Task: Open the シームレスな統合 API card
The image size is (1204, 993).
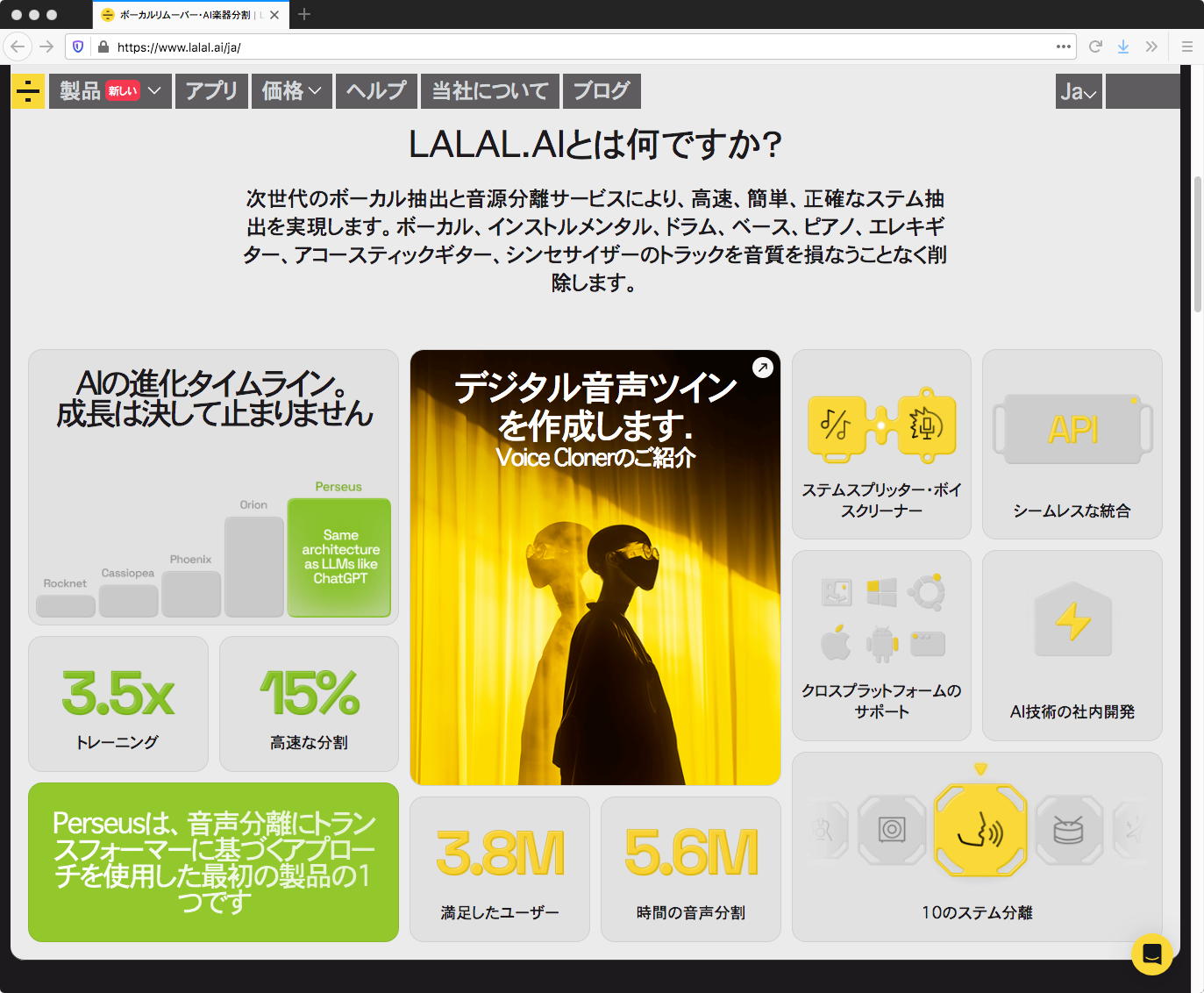Action: click(x=1072, y=444)
